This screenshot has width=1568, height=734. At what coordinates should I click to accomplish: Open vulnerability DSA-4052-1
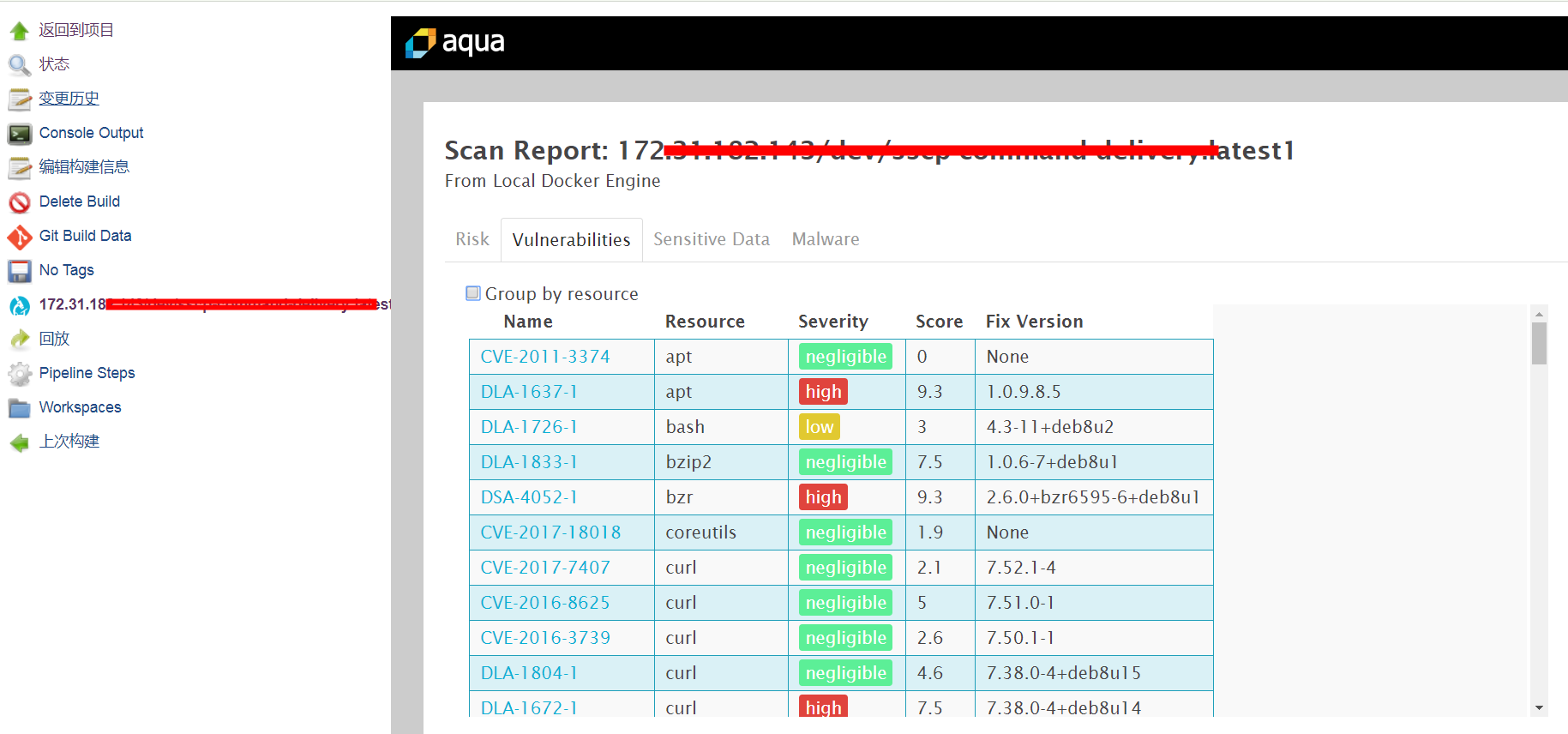point(529,497)
